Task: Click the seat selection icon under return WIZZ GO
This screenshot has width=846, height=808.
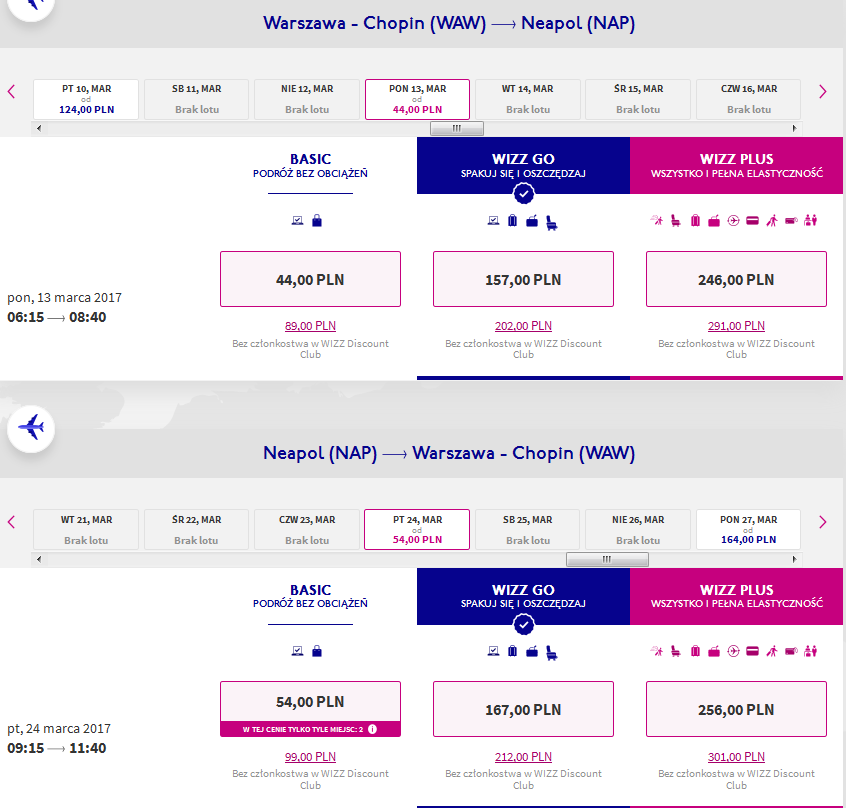Action: point(551,653)
